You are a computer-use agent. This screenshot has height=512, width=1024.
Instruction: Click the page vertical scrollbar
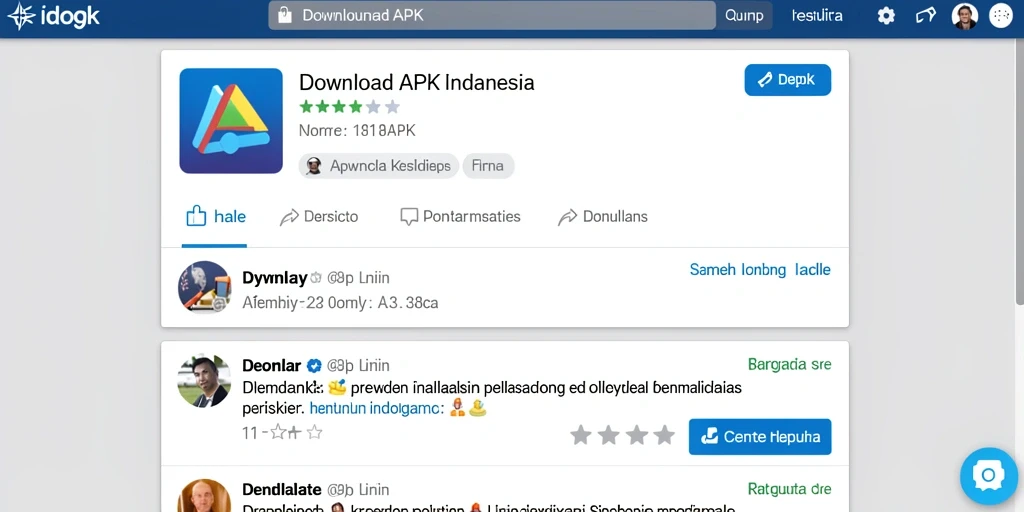(x=1019, y=170)
